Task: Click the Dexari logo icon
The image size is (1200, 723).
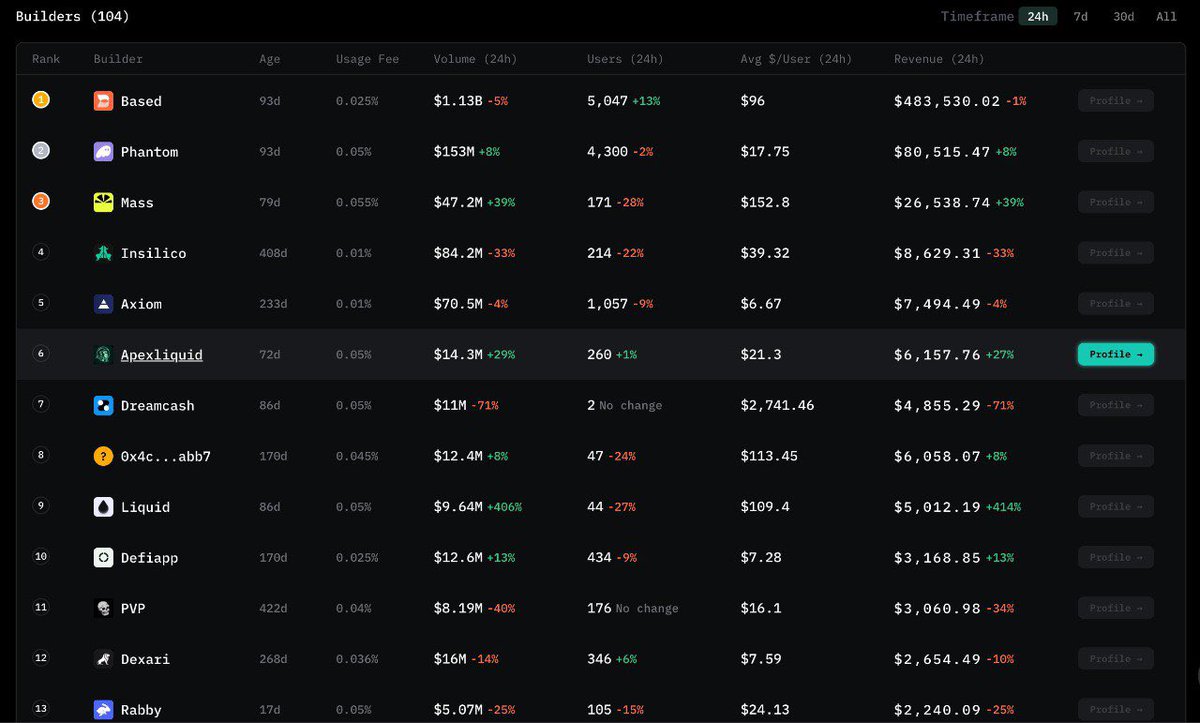Action: pos(103,659)
